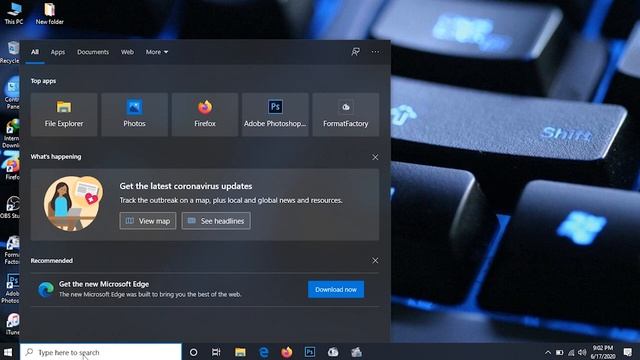Click the Download now Edge button
This screenshot has height=360, width=640.
coord(336,289)
